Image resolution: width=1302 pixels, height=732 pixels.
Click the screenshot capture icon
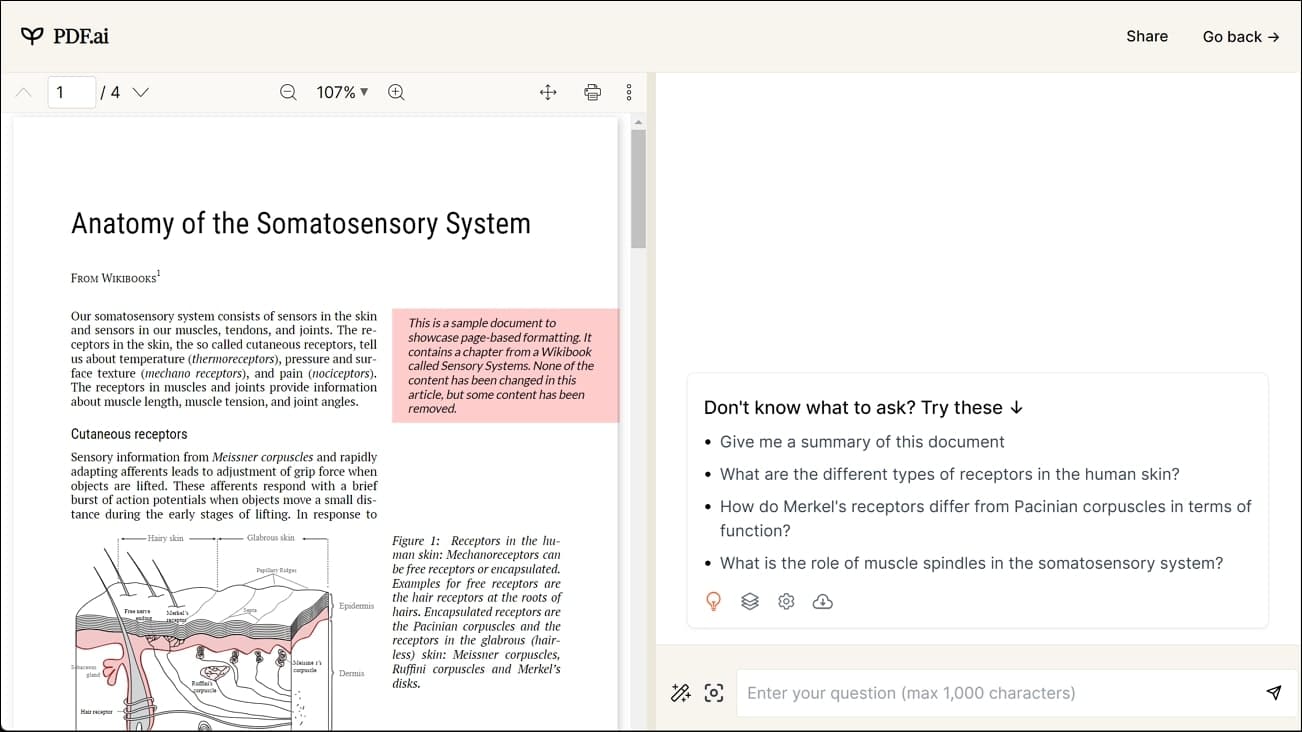coord(714,693)
